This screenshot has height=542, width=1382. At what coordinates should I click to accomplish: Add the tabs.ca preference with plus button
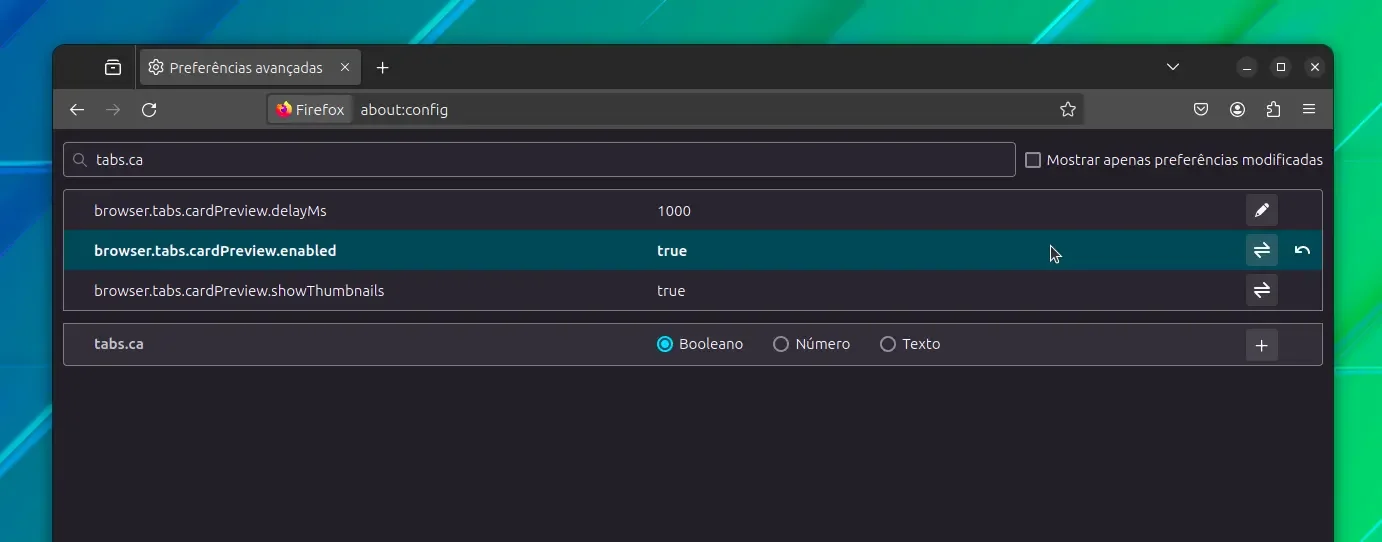point(1262,345)
